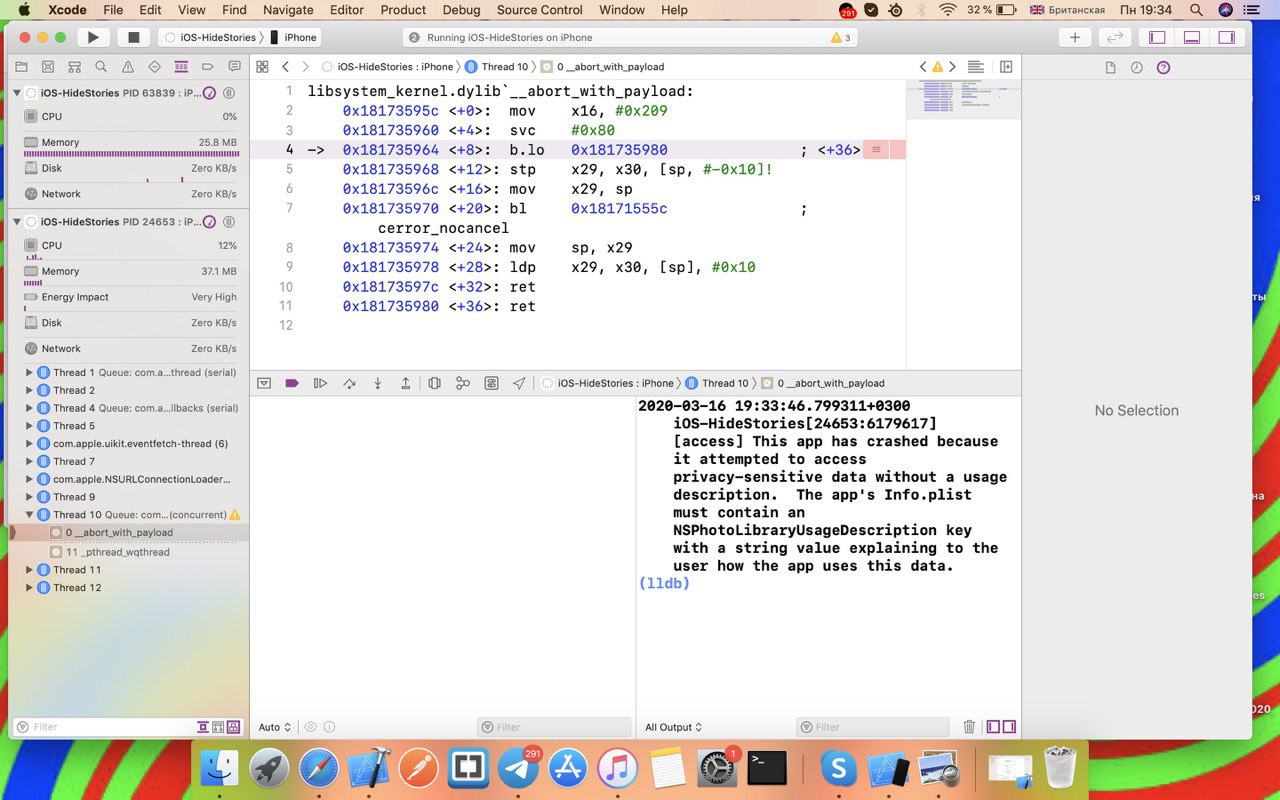
Task: Click the 3 warnings indicator in activity bar
Action: 841,37
